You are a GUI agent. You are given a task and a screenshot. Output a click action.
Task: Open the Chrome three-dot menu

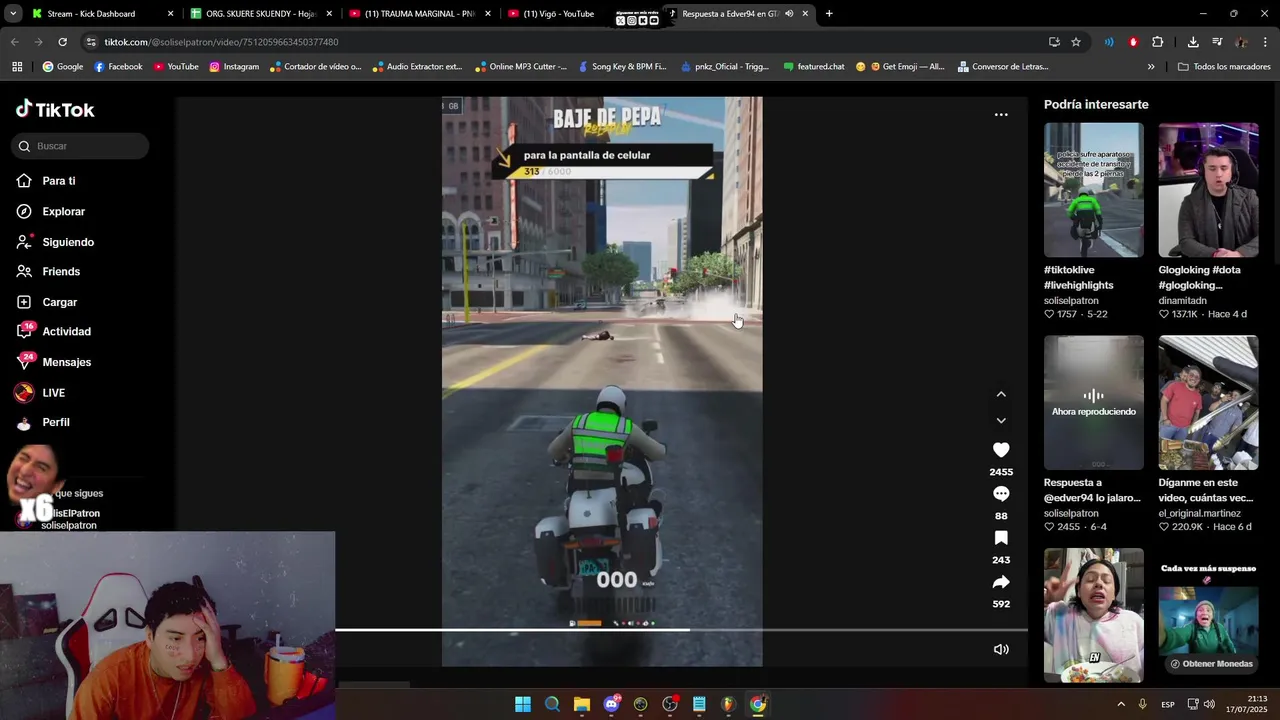tap(1266, 42)
